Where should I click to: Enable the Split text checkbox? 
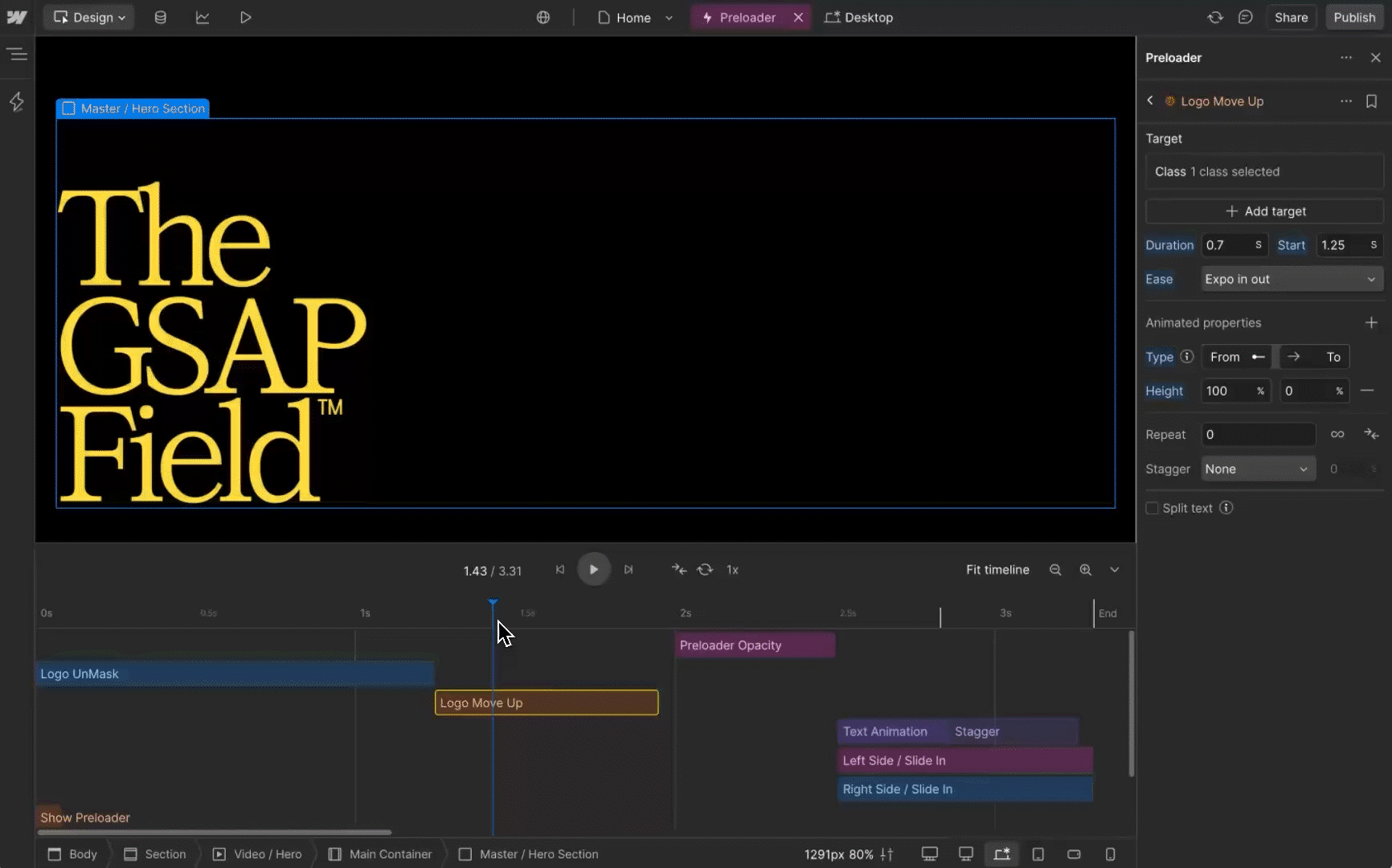tap(1152, 508)
